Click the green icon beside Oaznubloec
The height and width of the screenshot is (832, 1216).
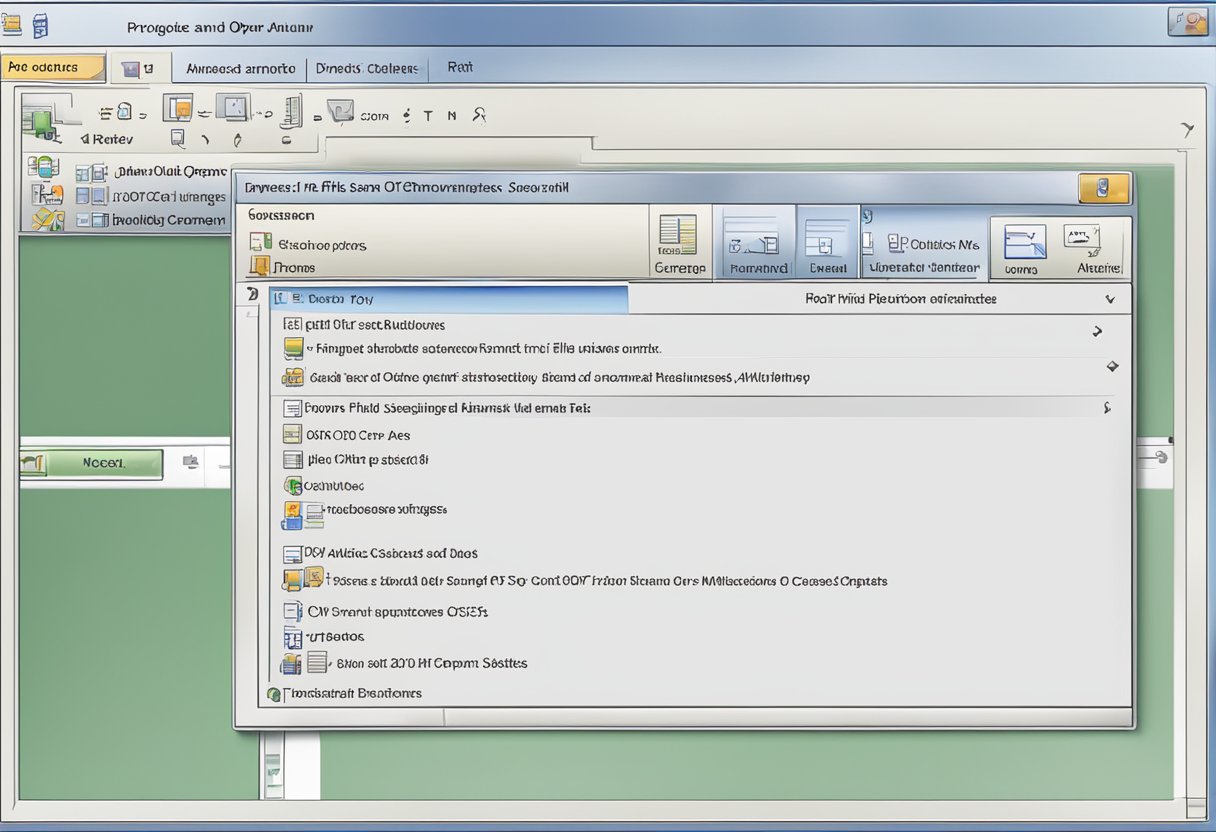click(x=293, y=485)
